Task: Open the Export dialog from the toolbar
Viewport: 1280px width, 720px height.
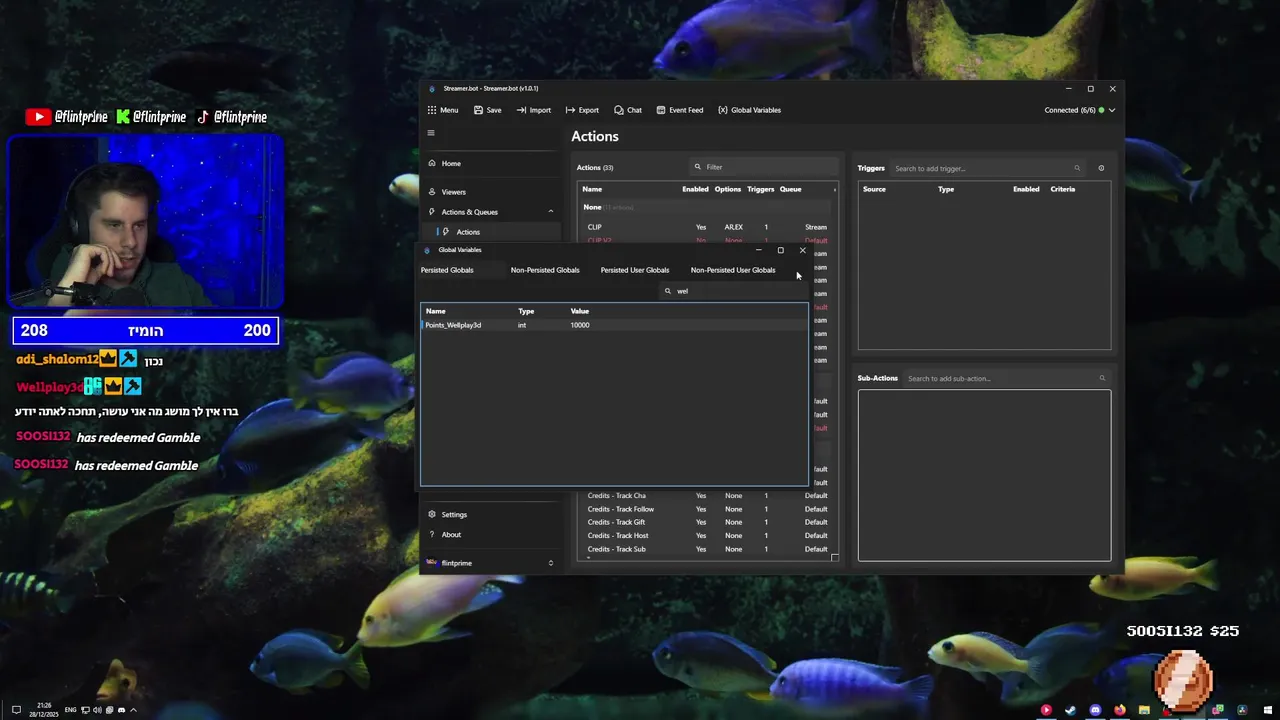Action: [x=582, y=110]
